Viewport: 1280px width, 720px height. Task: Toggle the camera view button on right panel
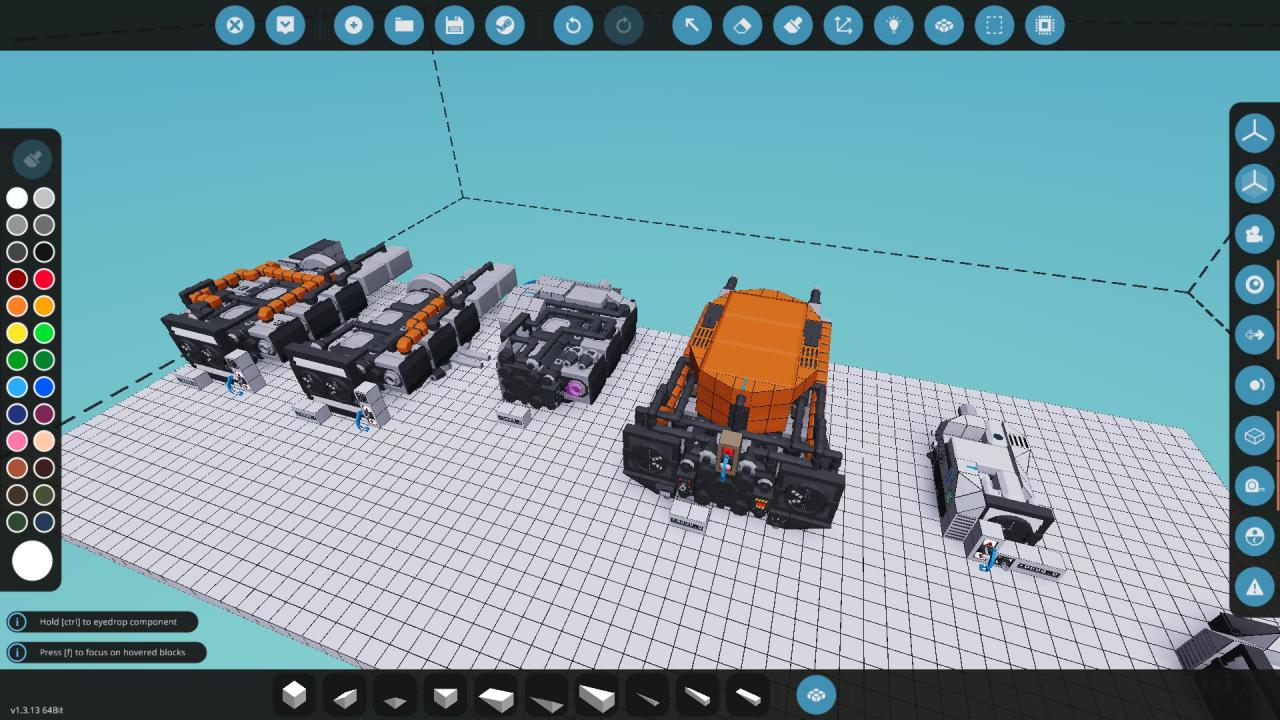click(x=1254, y=234)
